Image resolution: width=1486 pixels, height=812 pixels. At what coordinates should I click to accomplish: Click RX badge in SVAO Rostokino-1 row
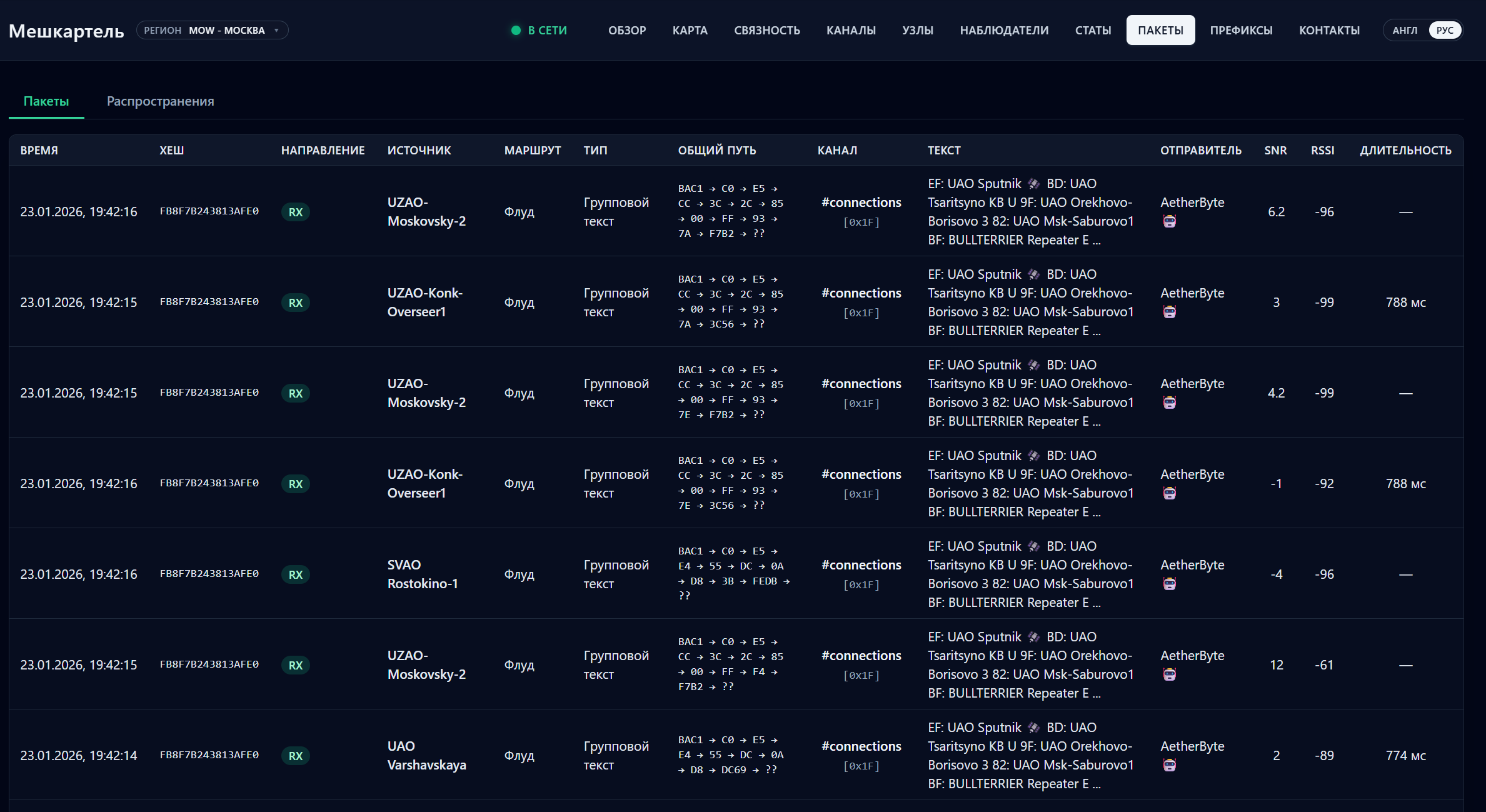[x=296, y=574]
